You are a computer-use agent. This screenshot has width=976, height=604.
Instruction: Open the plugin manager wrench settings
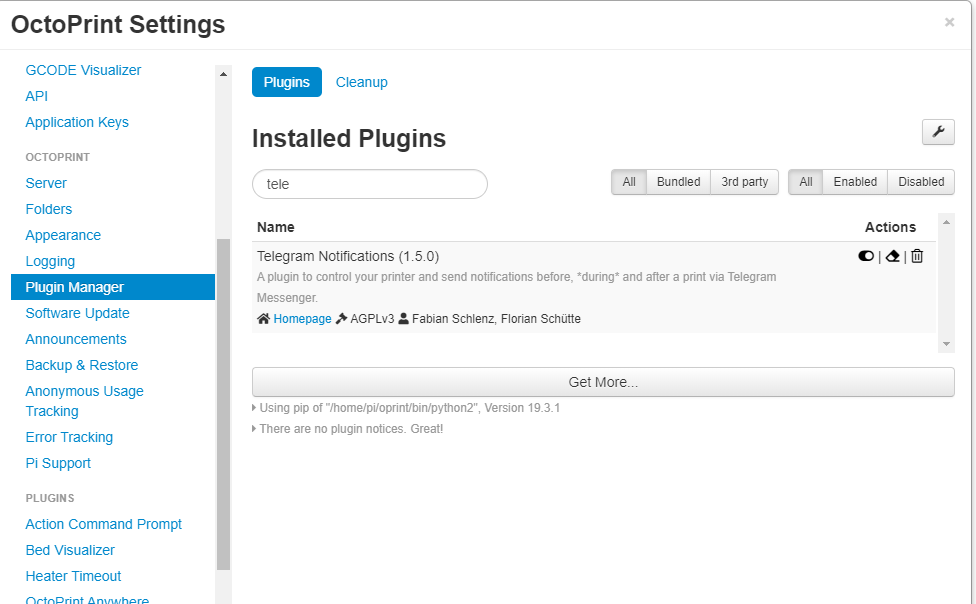[938, 132]
